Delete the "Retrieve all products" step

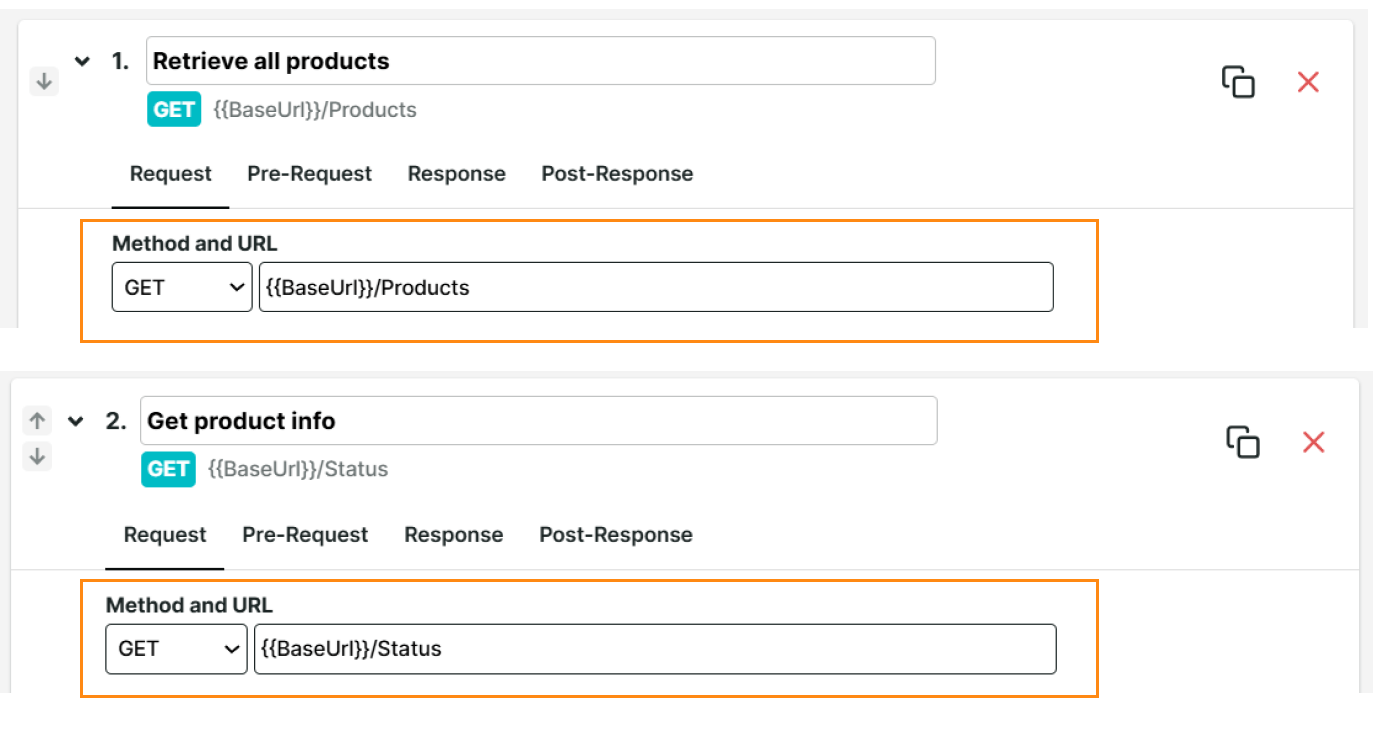pos(1307,82)
